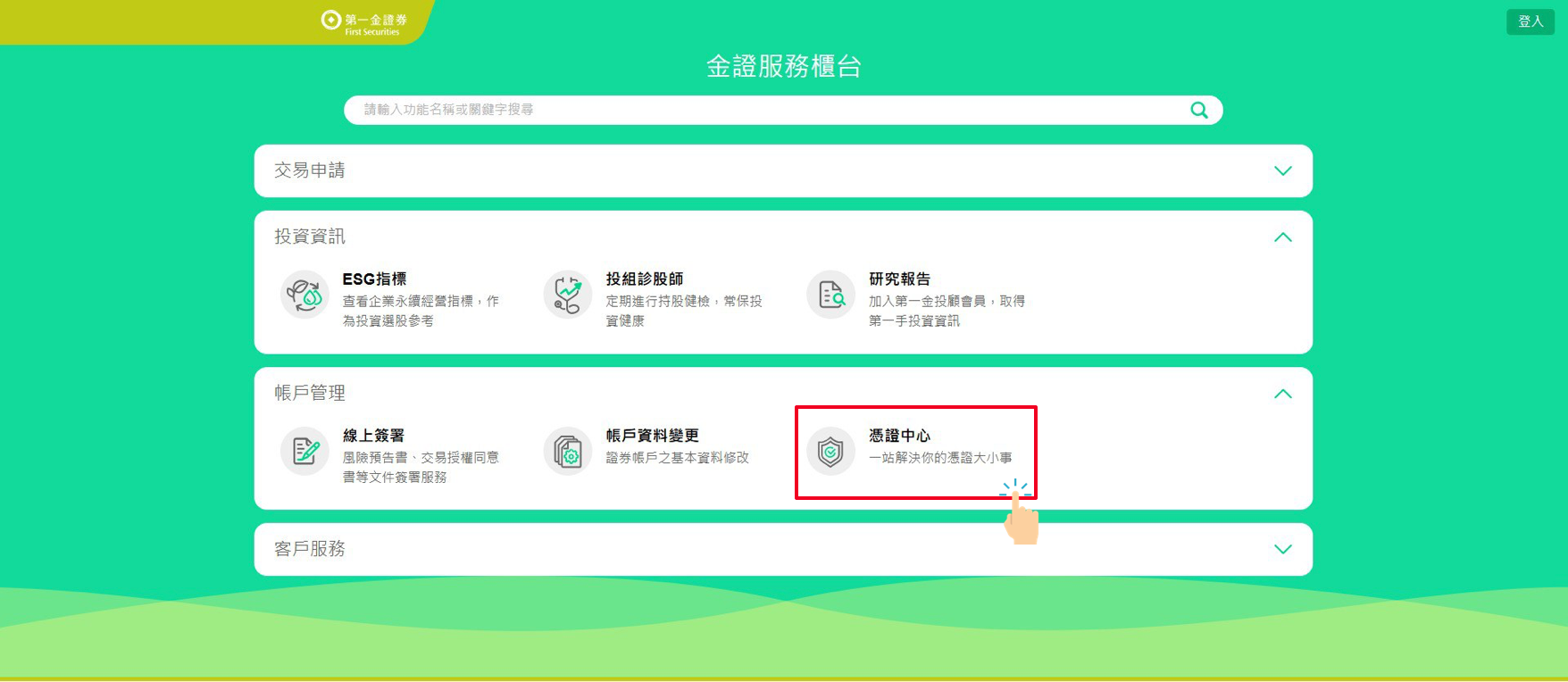
Task: Click the 研究報告 heading link
Action: click(899, 279)
